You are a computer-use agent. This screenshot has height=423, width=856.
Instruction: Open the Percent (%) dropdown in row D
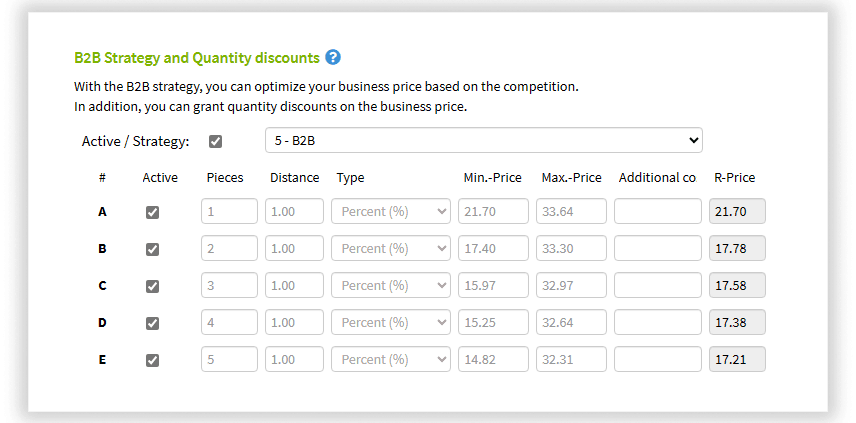(x=391, y=323)
